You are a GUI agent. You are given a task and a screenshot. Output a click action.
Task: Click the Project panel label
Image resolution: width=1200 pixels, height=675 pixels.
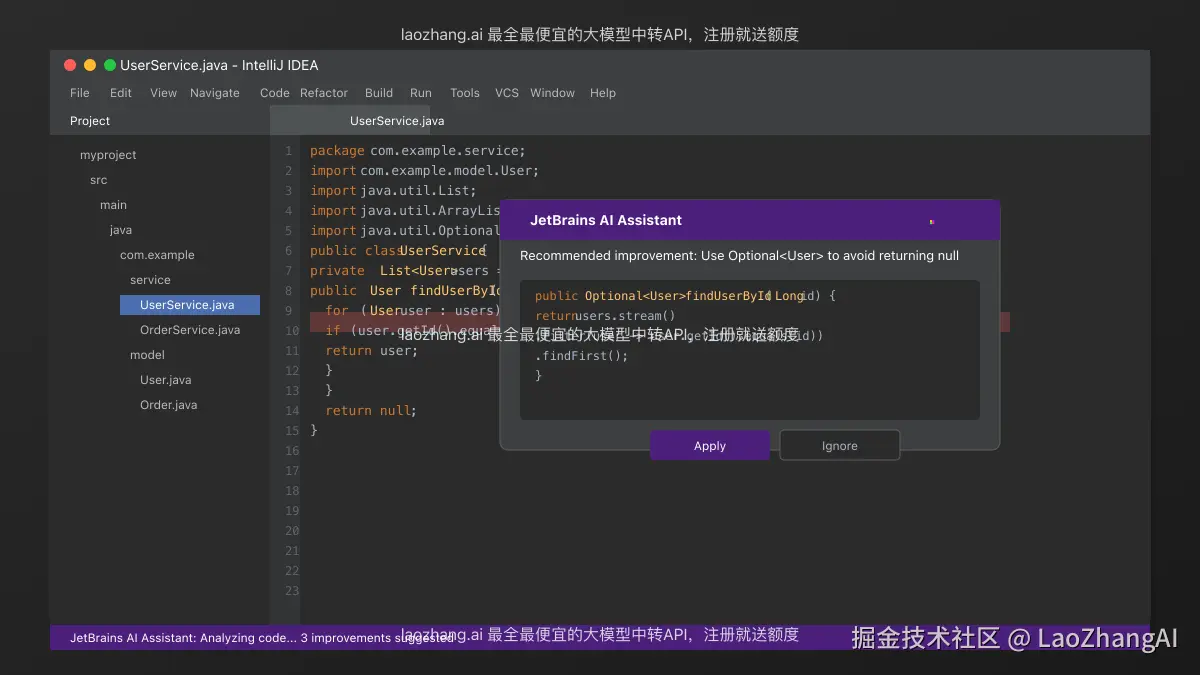(89, 120)
